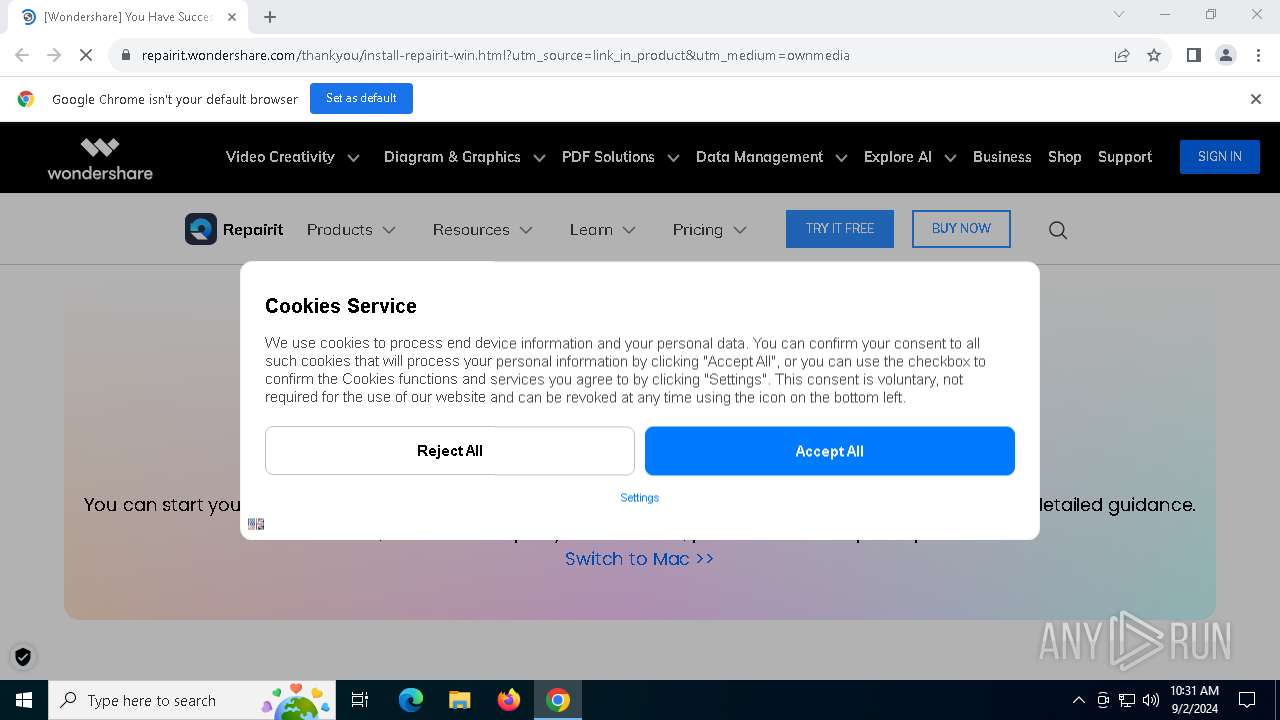Viewport: 1280px width, 720px height.
Task: Reject all cookies
Action: click(450, 451)
